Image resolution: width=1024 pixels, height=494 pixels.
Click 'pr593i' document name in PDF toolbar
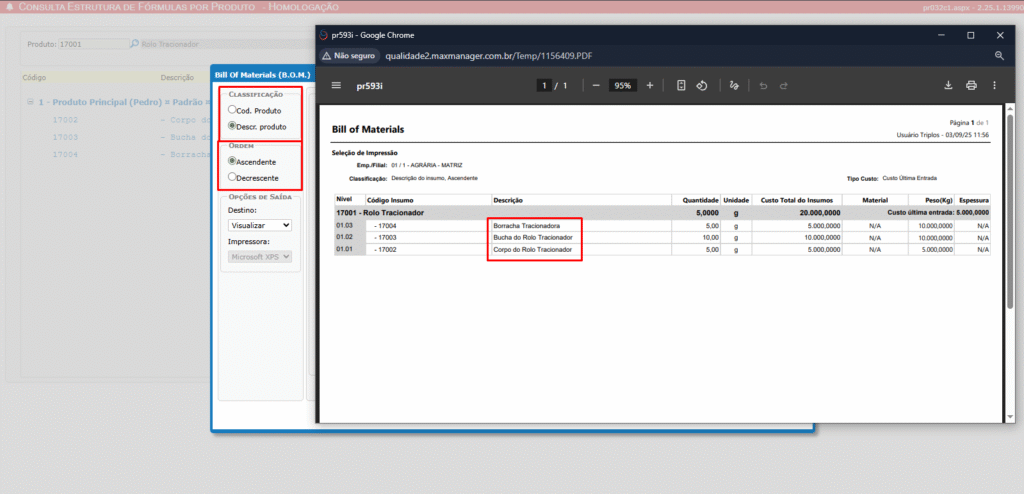point(369,86)
